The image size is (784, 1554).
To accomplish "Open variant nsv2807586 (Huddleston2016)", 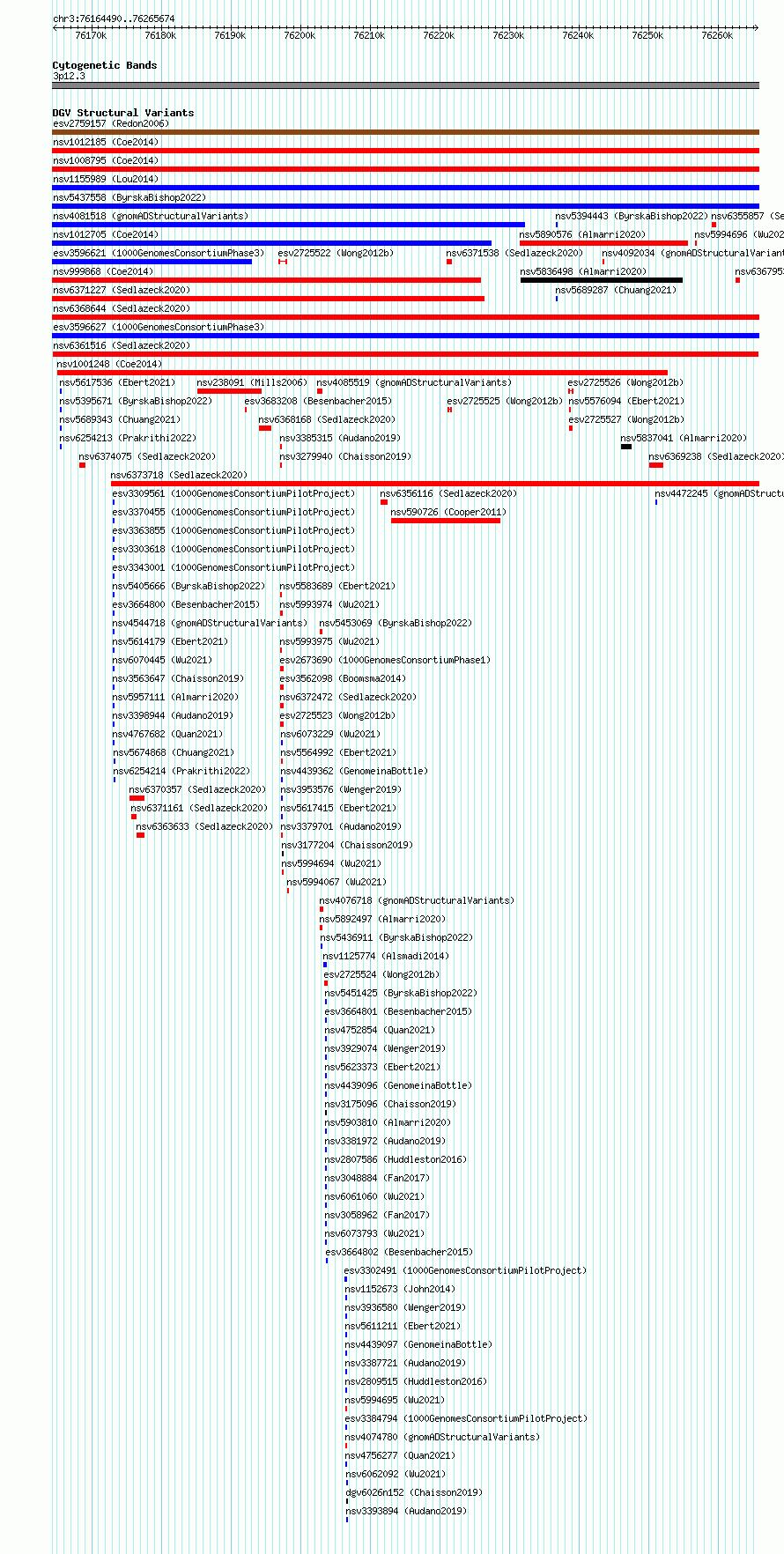I will 396,1160.
